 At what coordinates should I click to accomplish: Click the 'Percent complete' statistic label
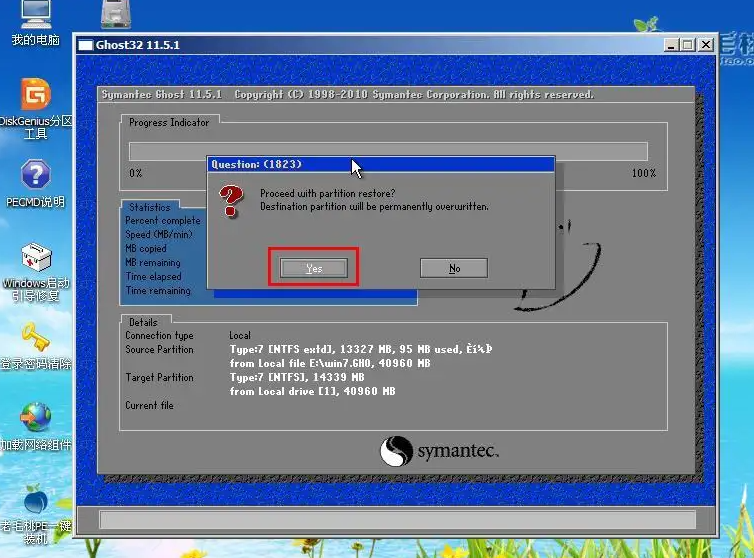(163, 220)
